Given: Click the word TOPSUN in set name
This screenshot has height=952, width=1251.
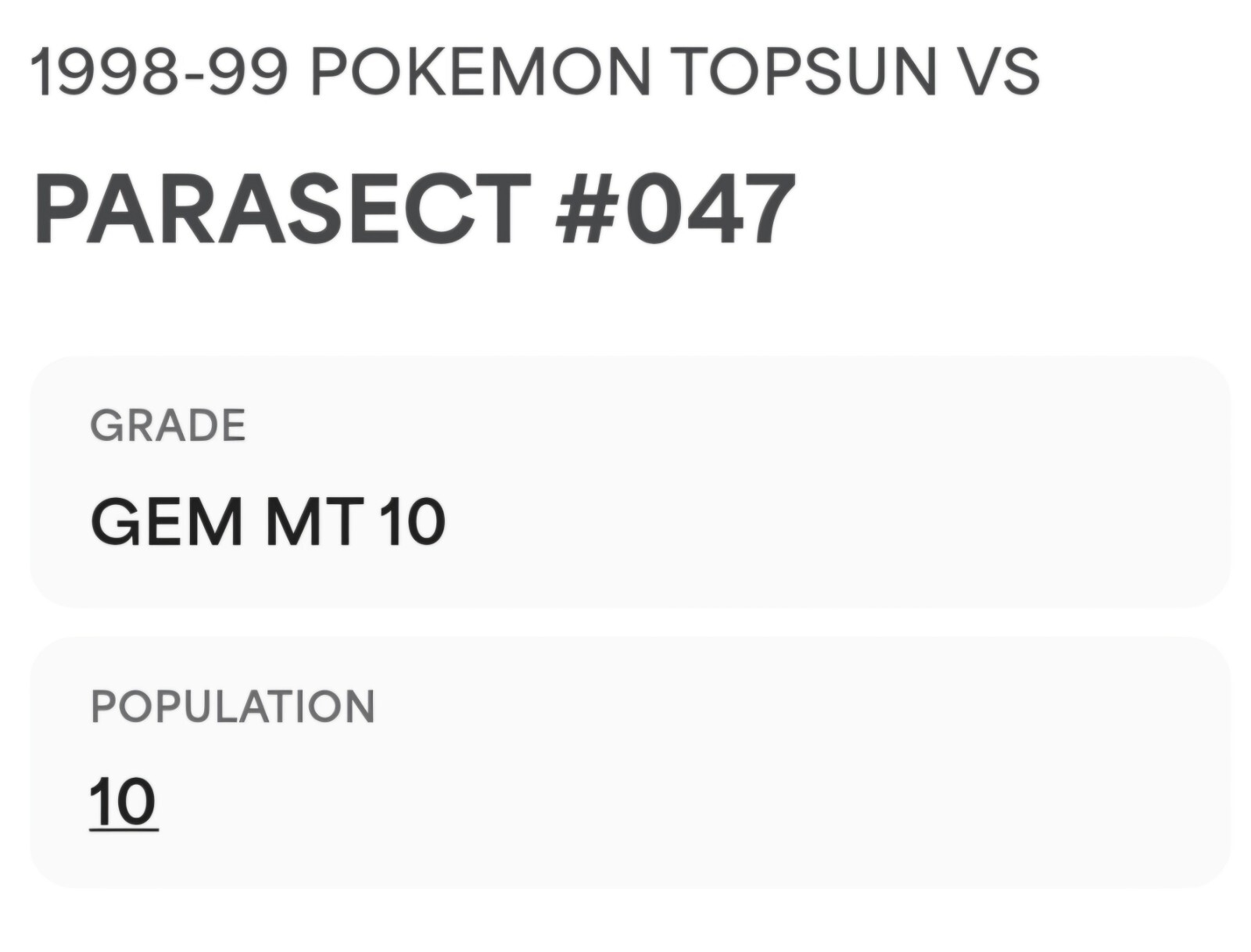Looking at the screenshot, I should [x=805, y=72].
